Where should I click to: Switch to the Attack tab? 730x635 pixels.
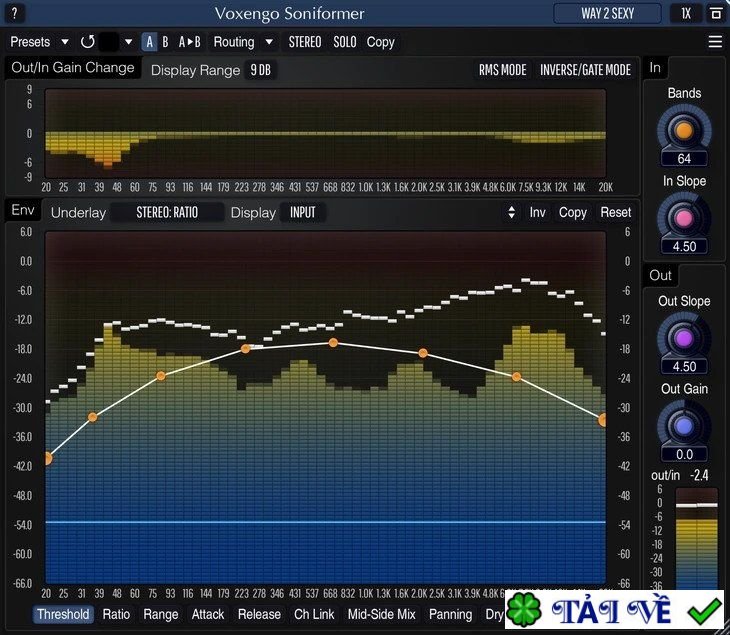point(208,614)
